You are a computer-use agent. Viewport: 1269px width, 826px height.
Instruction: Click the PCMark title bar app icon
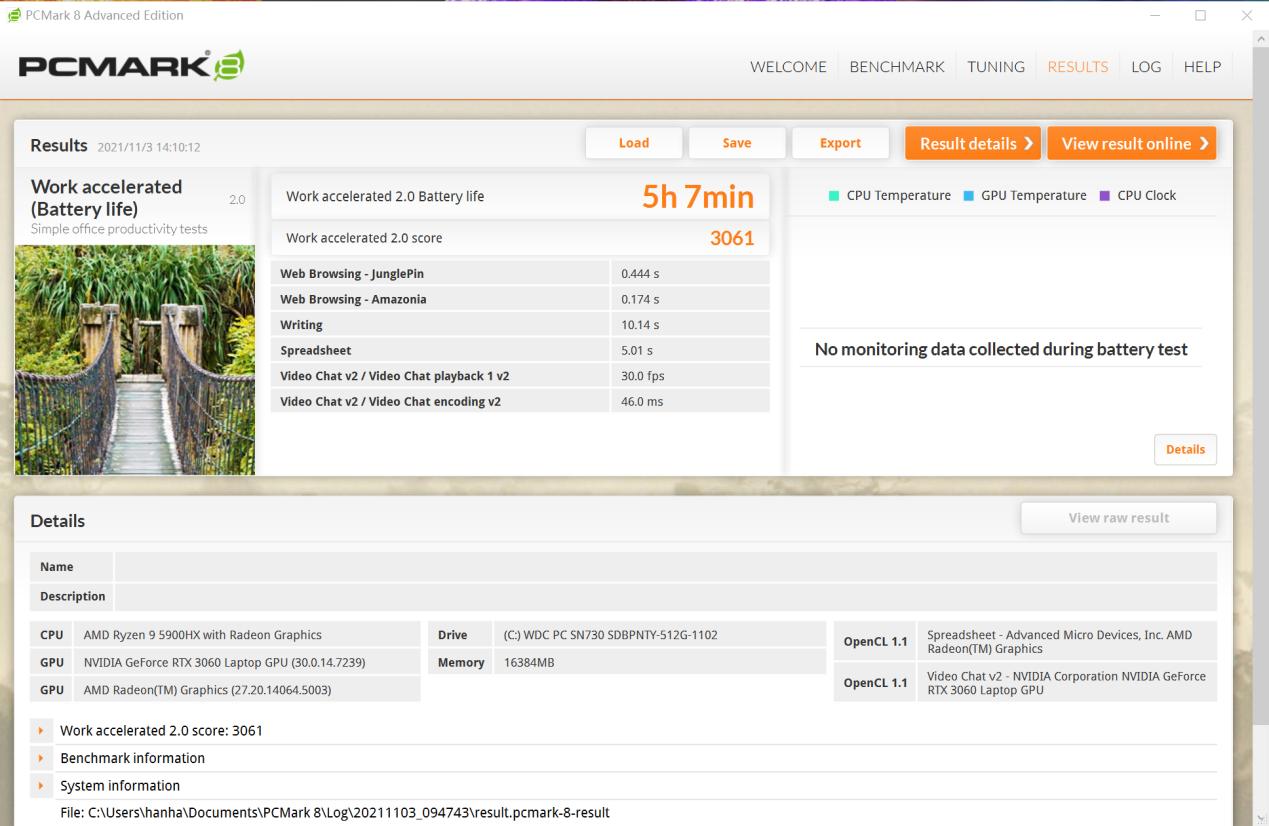point(12,15)
